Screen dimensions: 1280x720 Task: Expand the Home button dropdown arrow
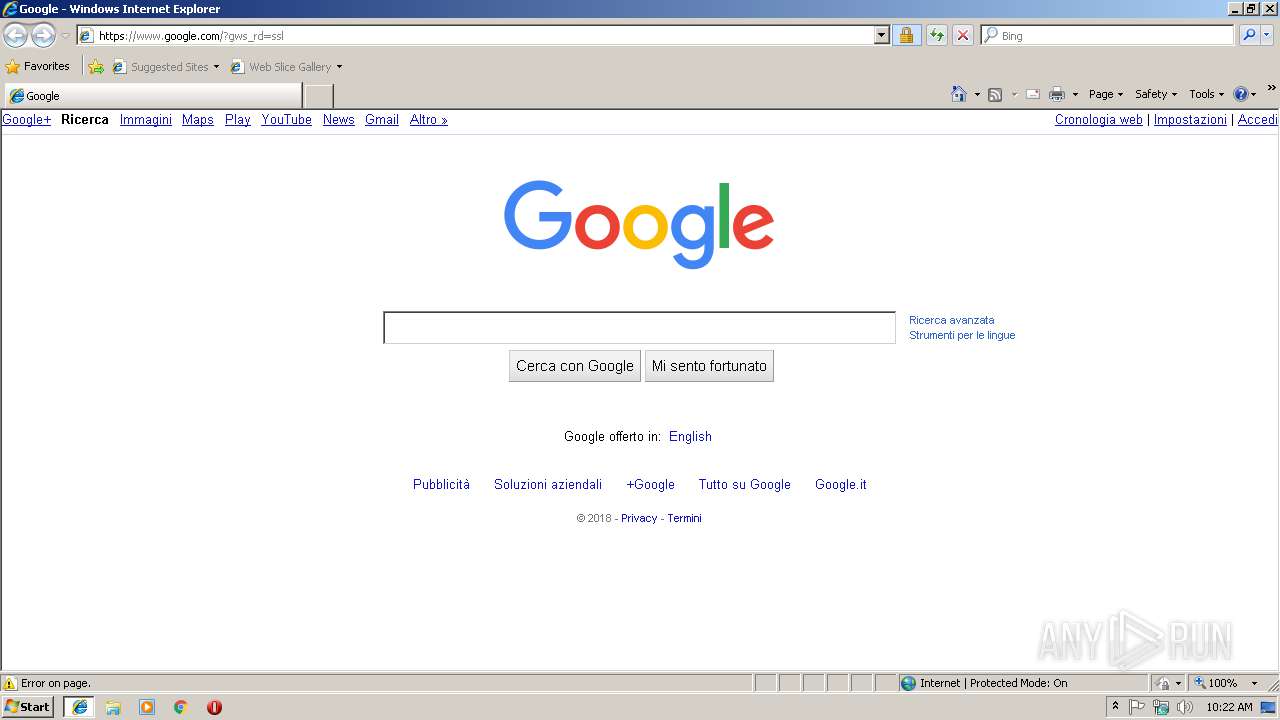point(977,95)
